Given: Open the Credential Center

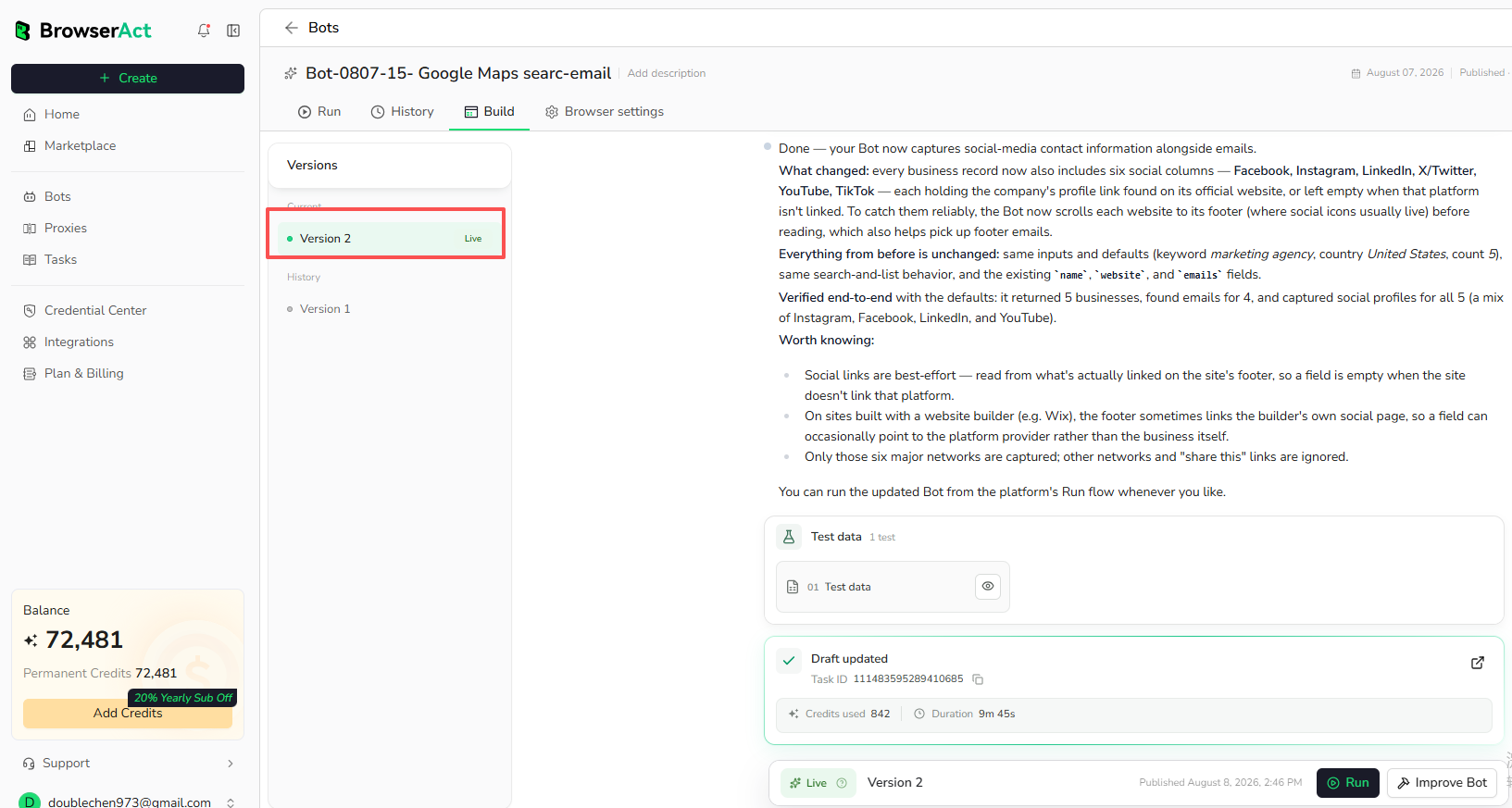Looking at the screenshot, I should pyautogui.click(x=128, y=311).
